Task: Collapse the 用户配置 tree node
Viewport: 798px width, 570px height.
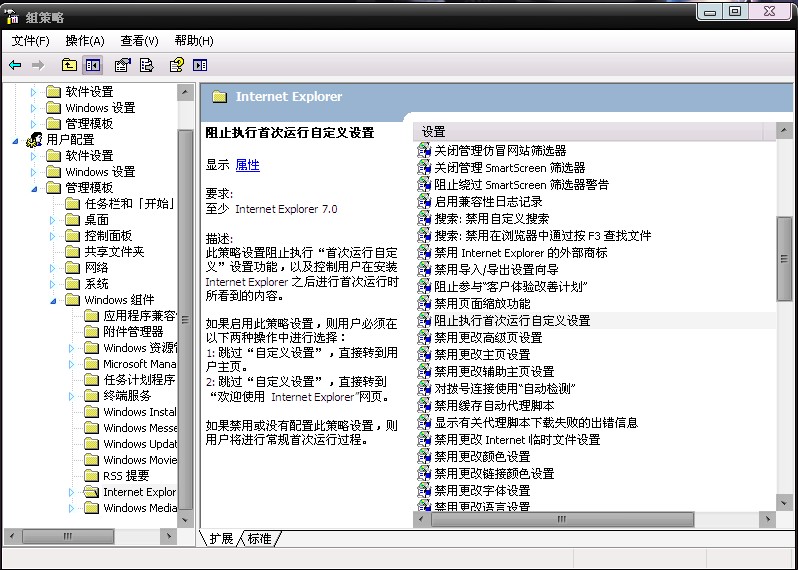Action: 15,140
